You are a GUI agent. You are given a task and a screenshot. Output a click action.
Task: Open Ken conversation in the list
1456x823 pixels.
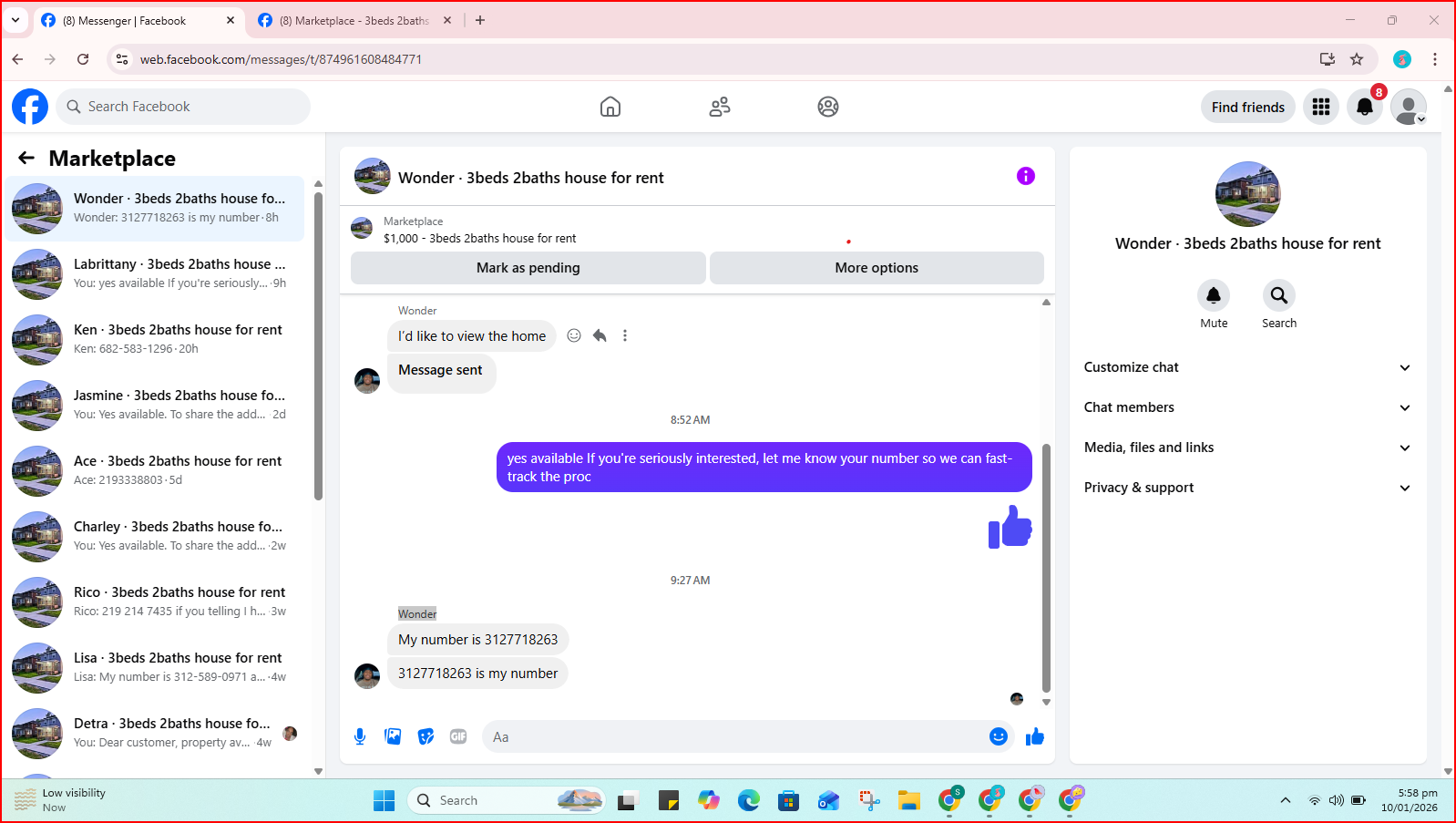click(x=155, y=339)
